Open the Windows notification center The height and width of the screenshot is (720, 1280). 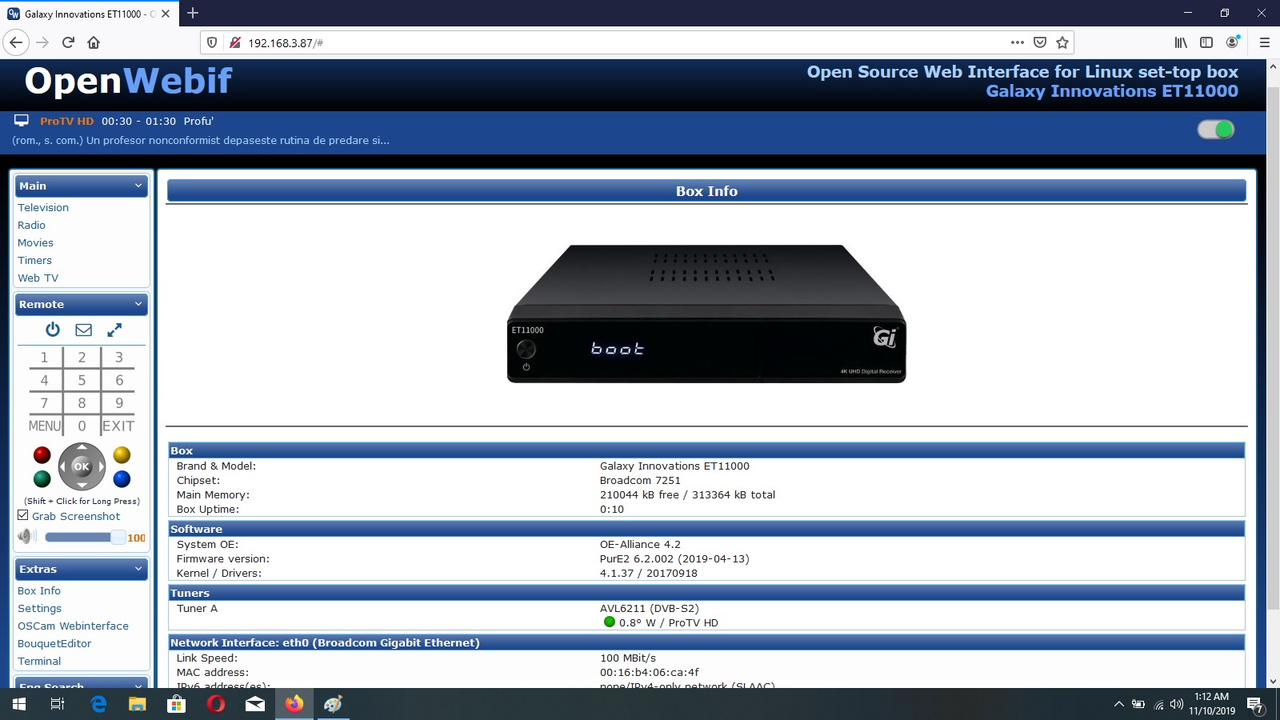(x=1254, y=704)
